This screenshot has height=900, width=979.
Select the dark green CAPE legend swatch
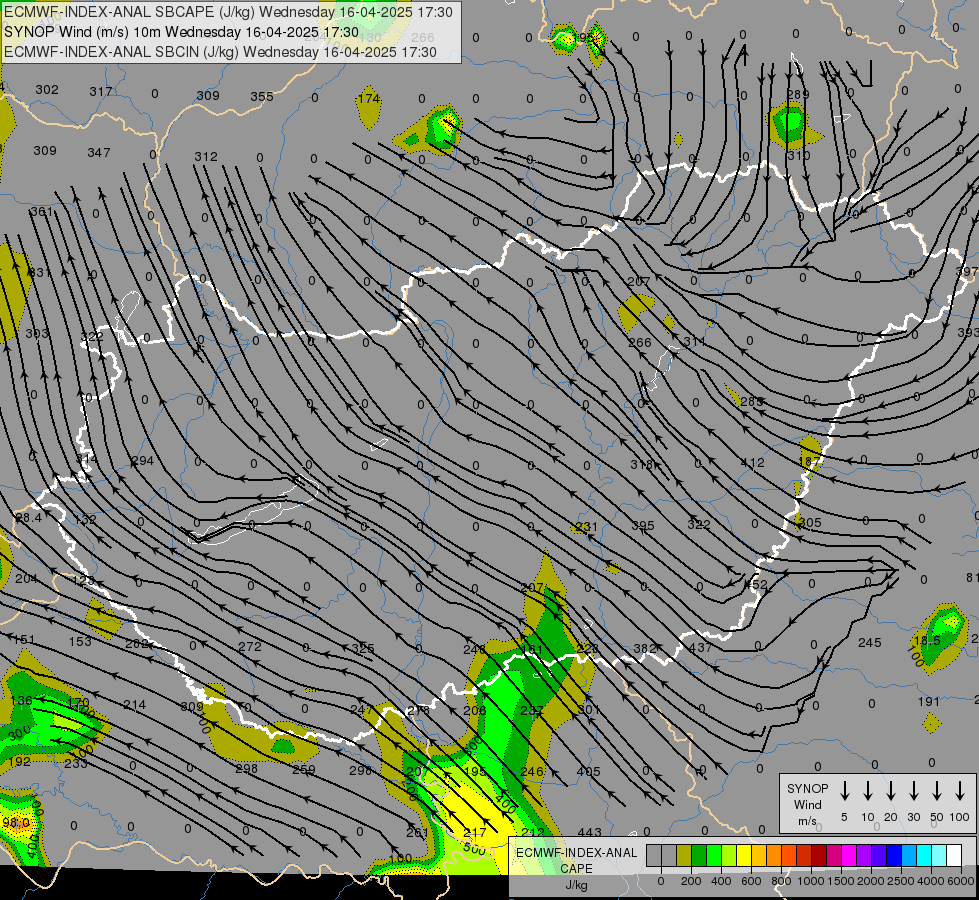point(699,855)
